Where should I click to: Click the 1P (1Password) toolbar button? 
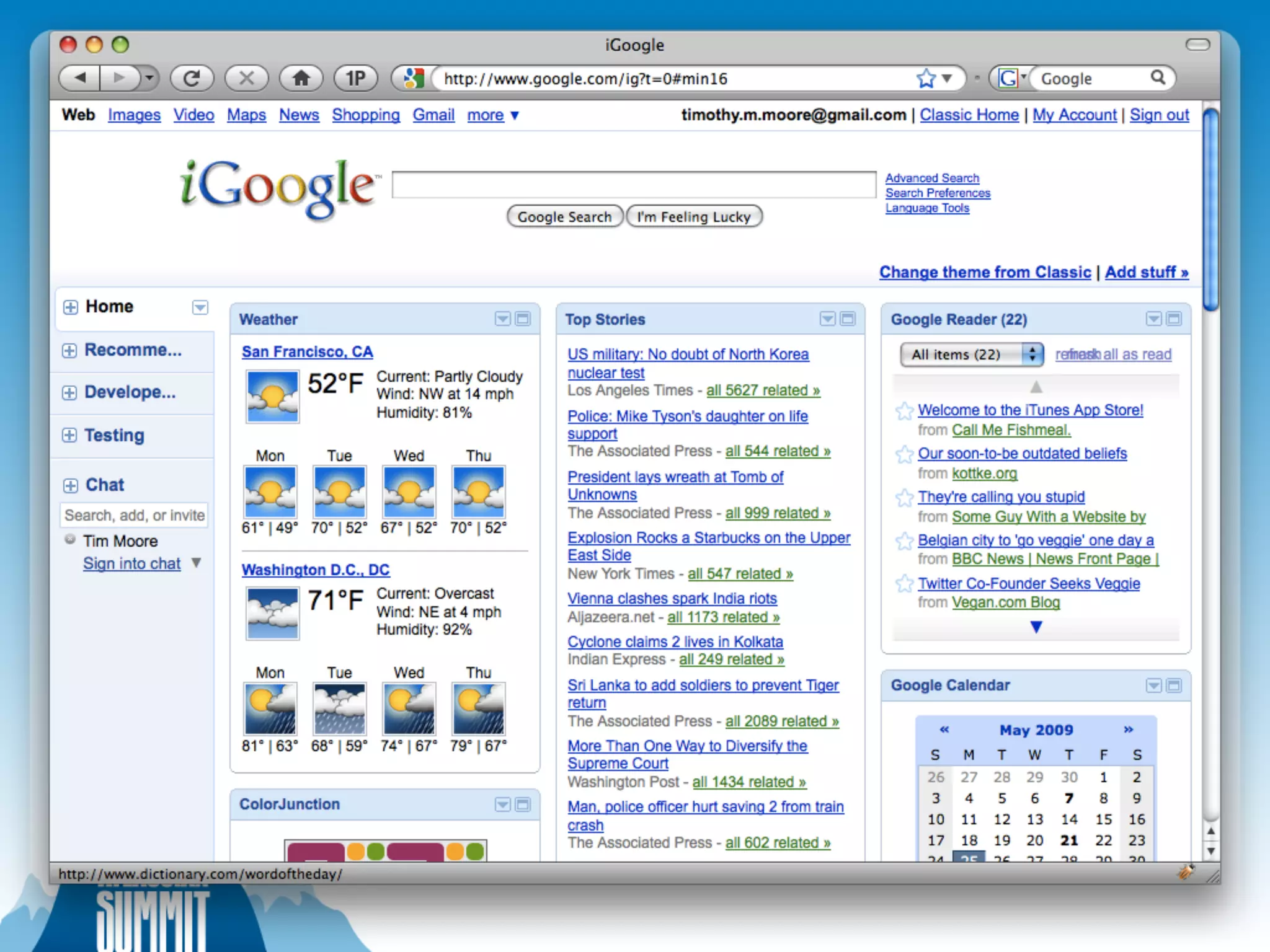pyautogui.click(x=355, y=78)
